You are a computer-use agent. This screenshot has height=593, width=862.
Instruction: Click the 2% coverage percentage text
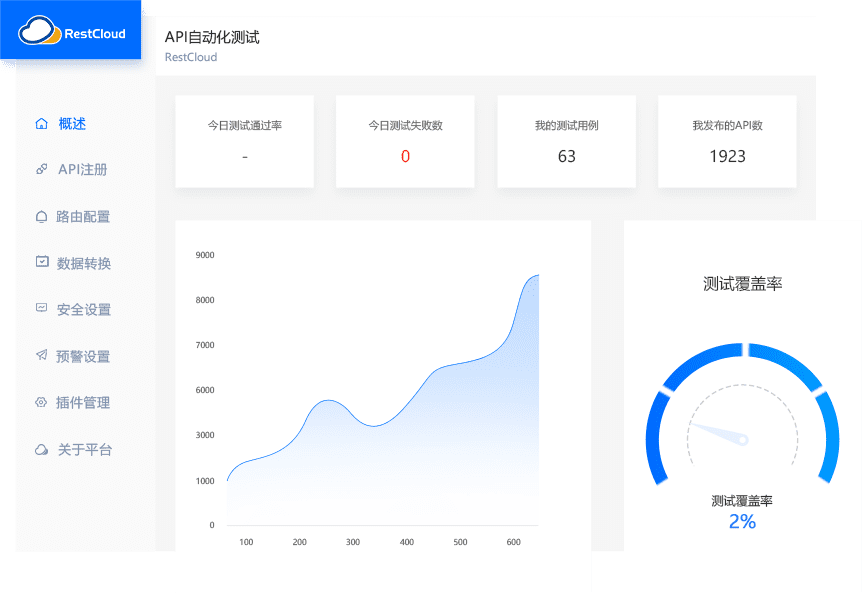pyautogui.click(x=741, y=521)
